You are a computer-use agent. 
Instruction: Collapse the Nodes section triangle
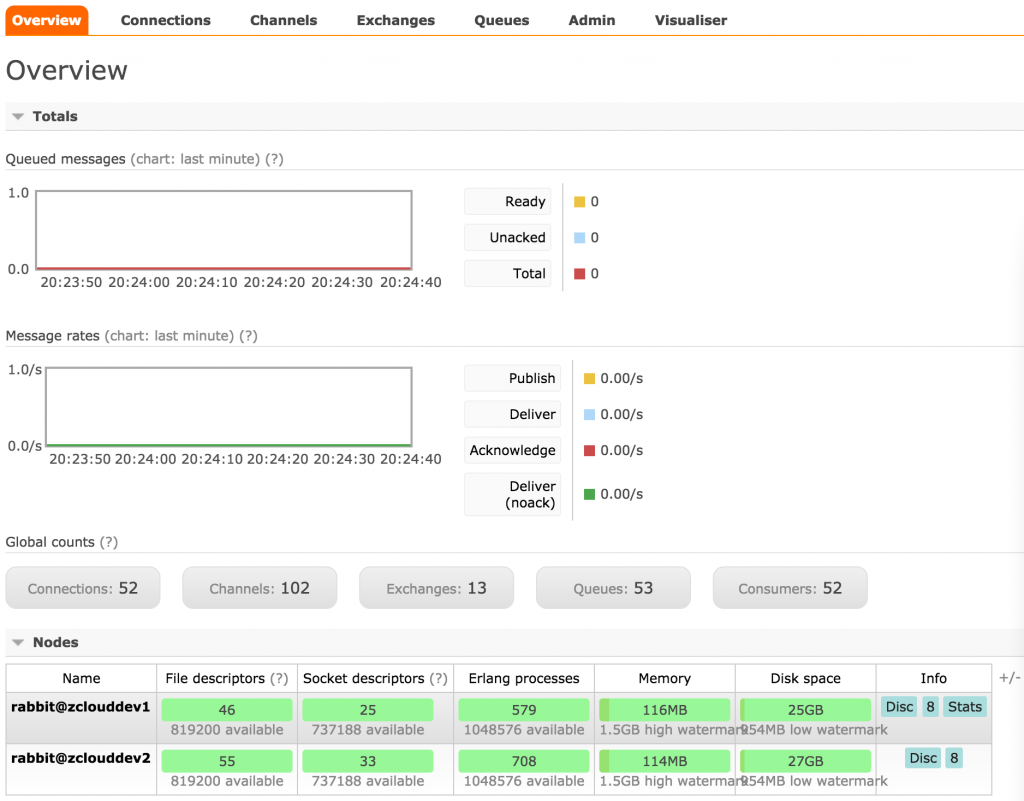pyautogui.click(x=18, y=642)
